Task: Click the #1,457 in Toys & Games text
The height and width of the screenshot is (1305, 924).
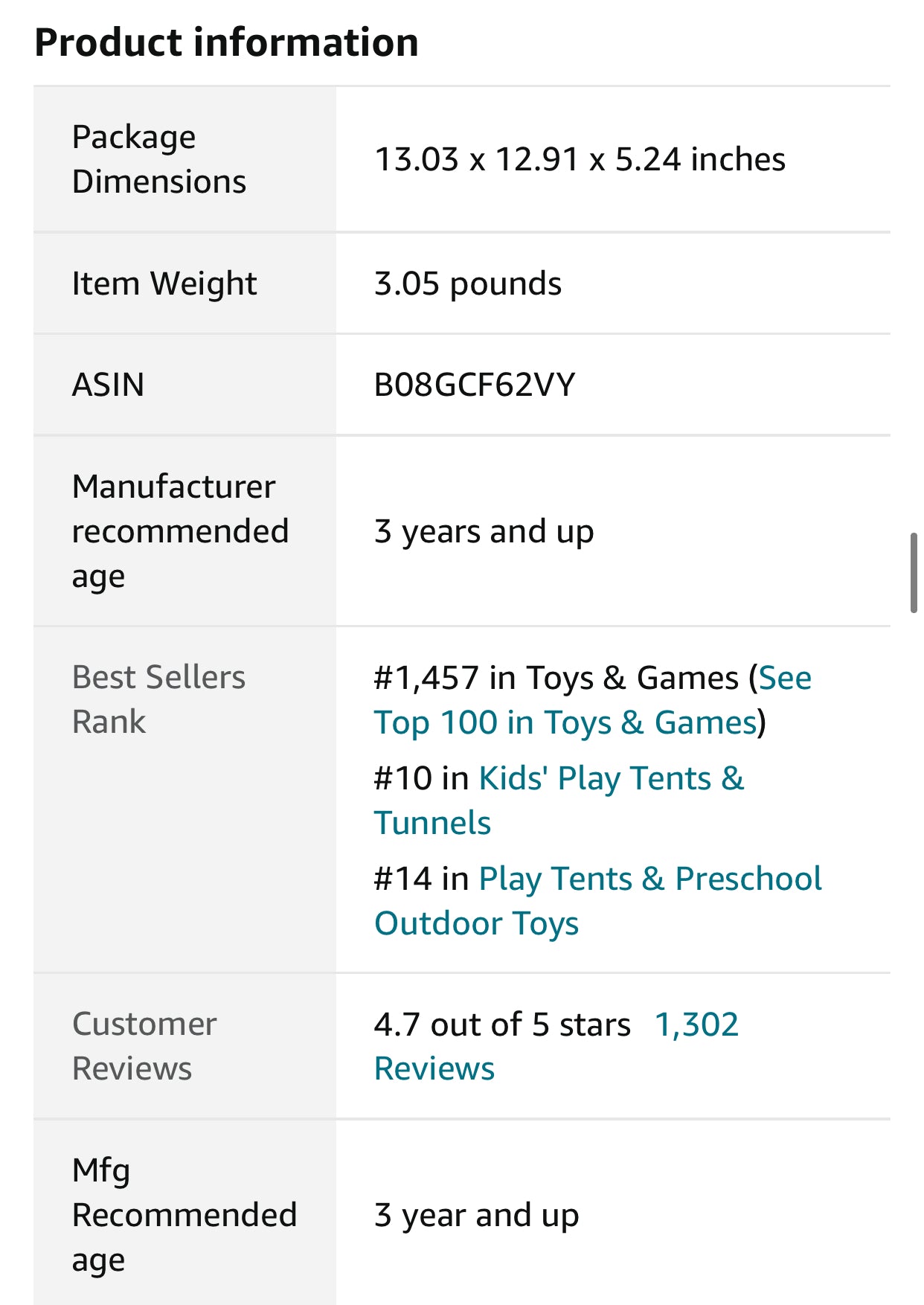Action: click(556, 678)
